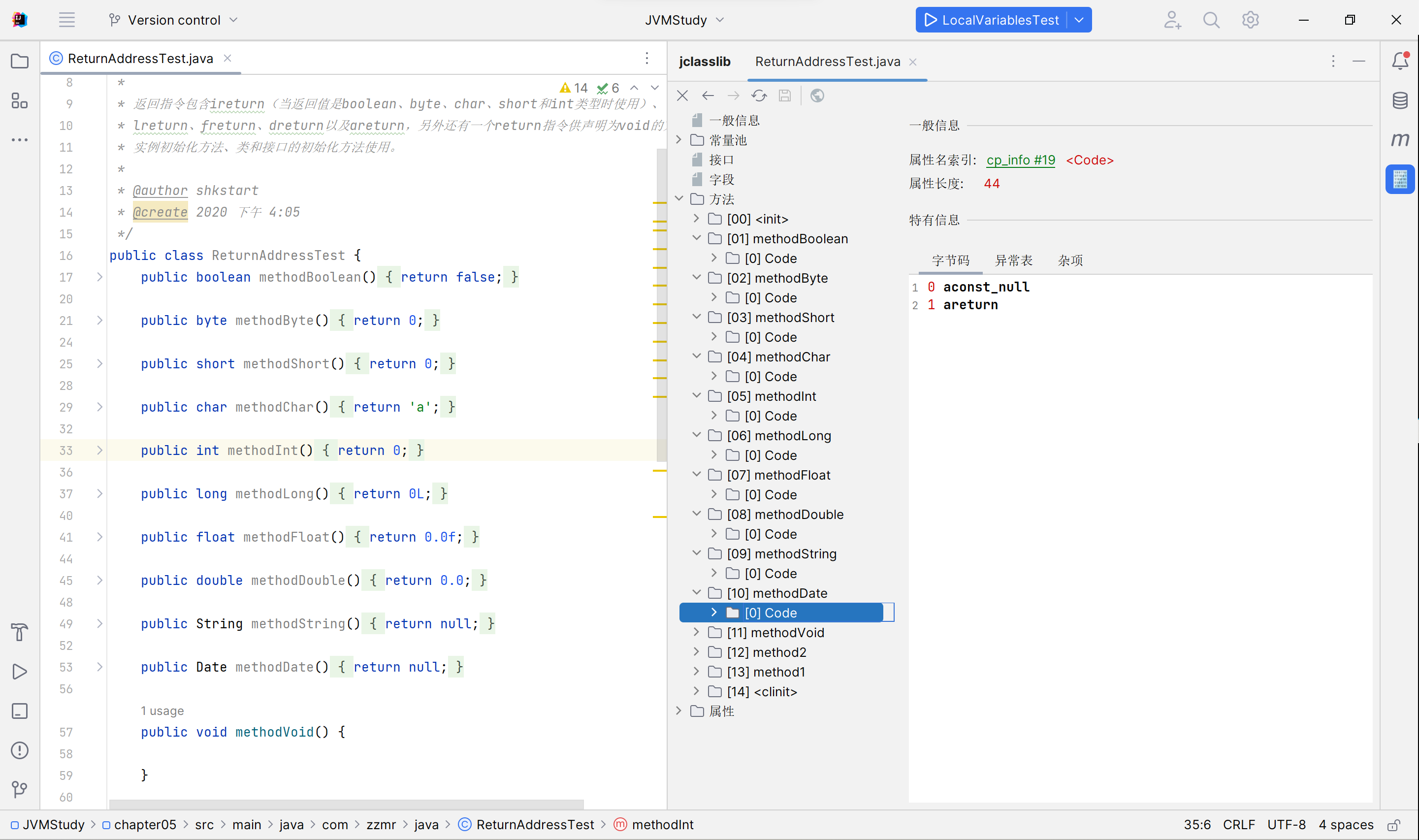Screen dimensions: 1419x840
Task: Open the Build hammer tool window
Action: tap(20, 632)
